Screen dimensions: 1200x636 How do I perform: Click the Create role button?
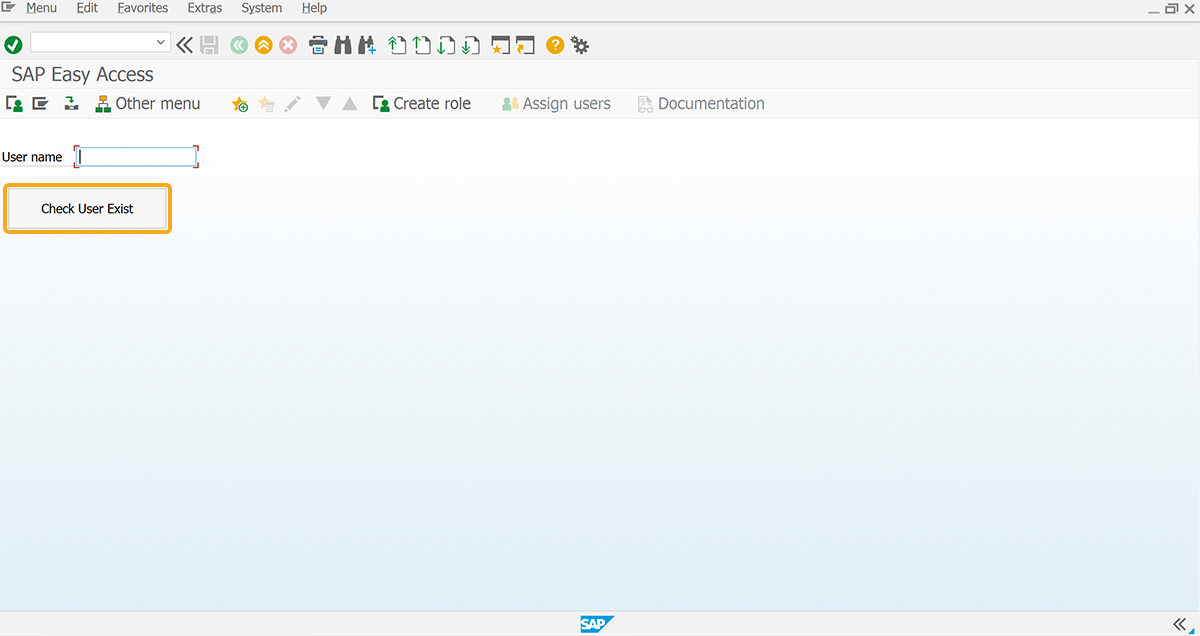click(422, 103)
